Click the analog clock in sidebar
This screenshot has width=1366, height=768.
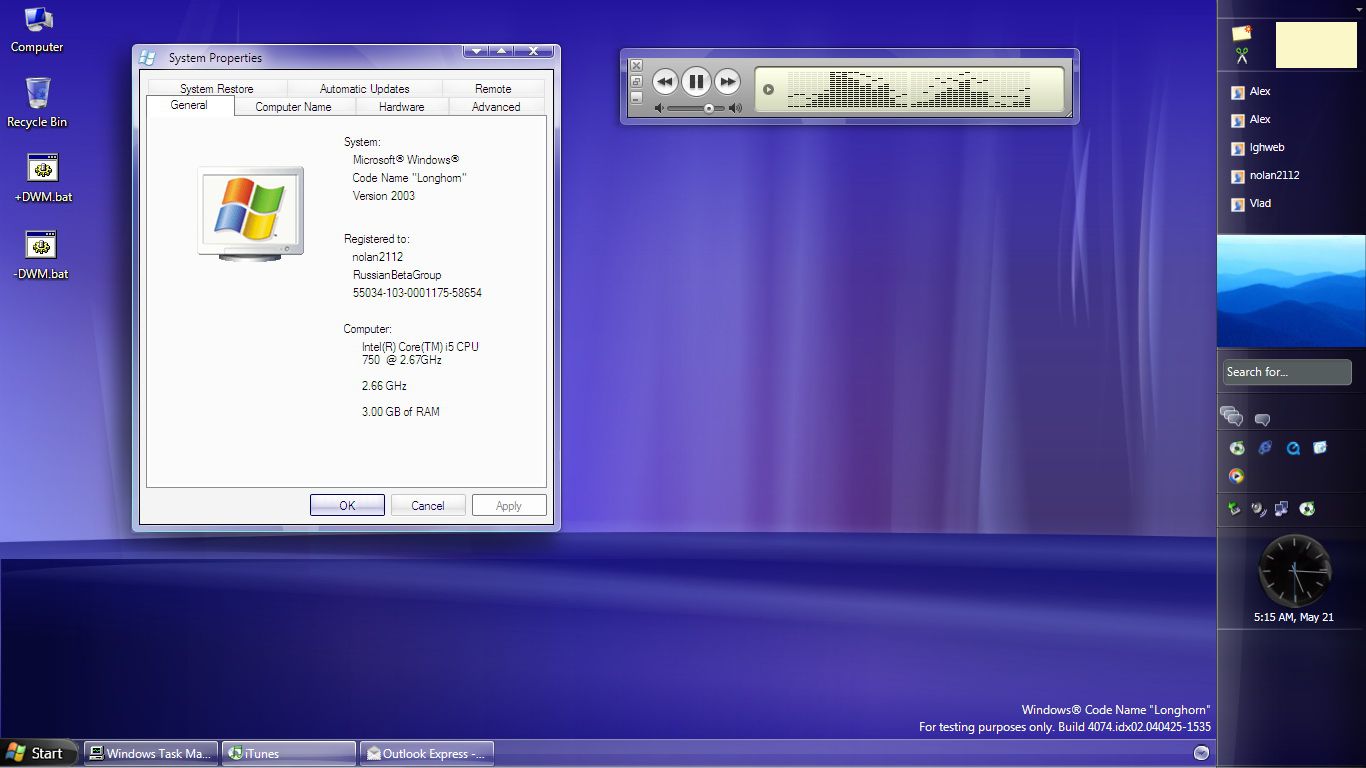[x=1294, y=571]
